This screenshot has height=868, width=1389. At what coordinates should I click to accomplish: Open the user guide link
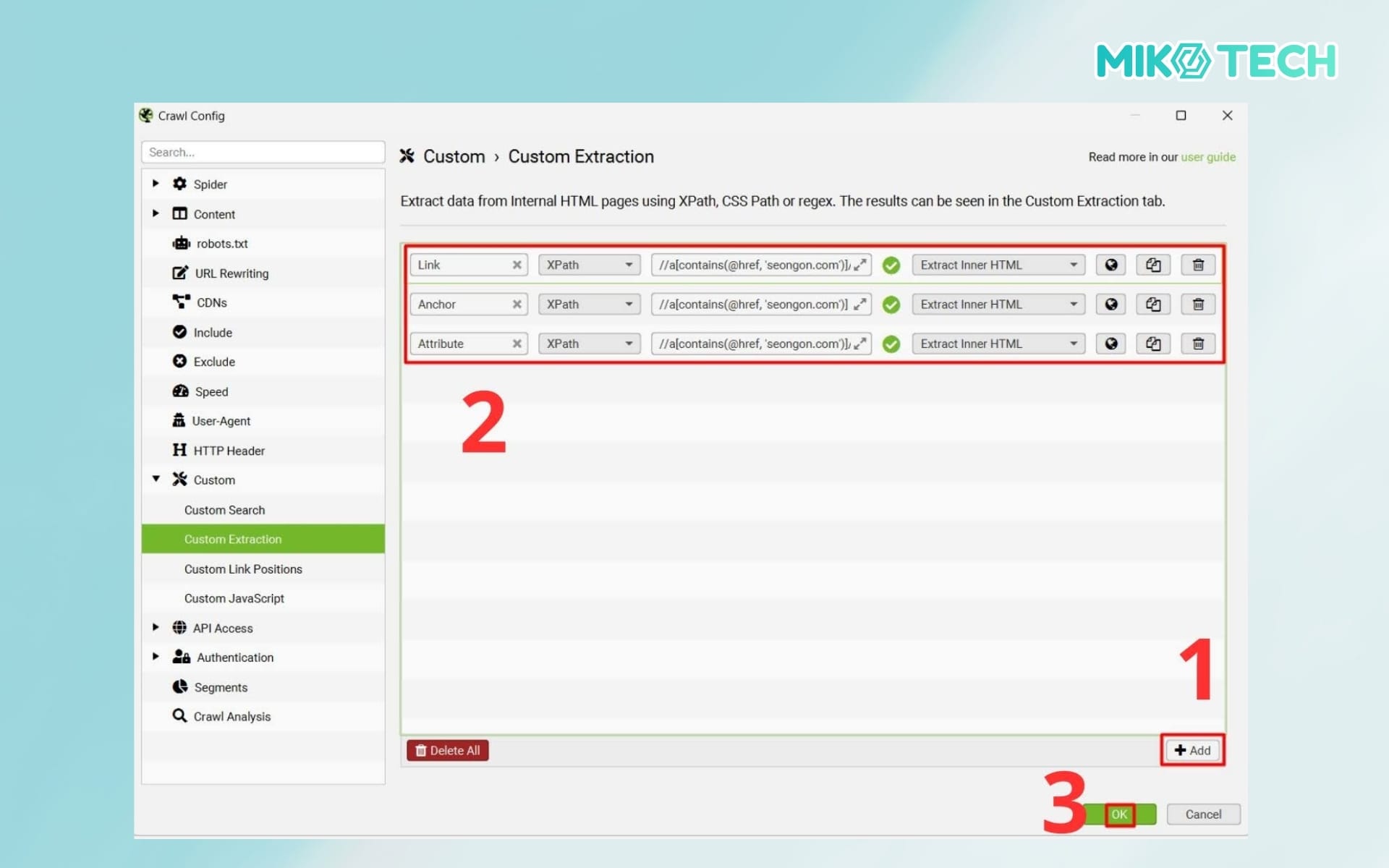pos(1207,157)
